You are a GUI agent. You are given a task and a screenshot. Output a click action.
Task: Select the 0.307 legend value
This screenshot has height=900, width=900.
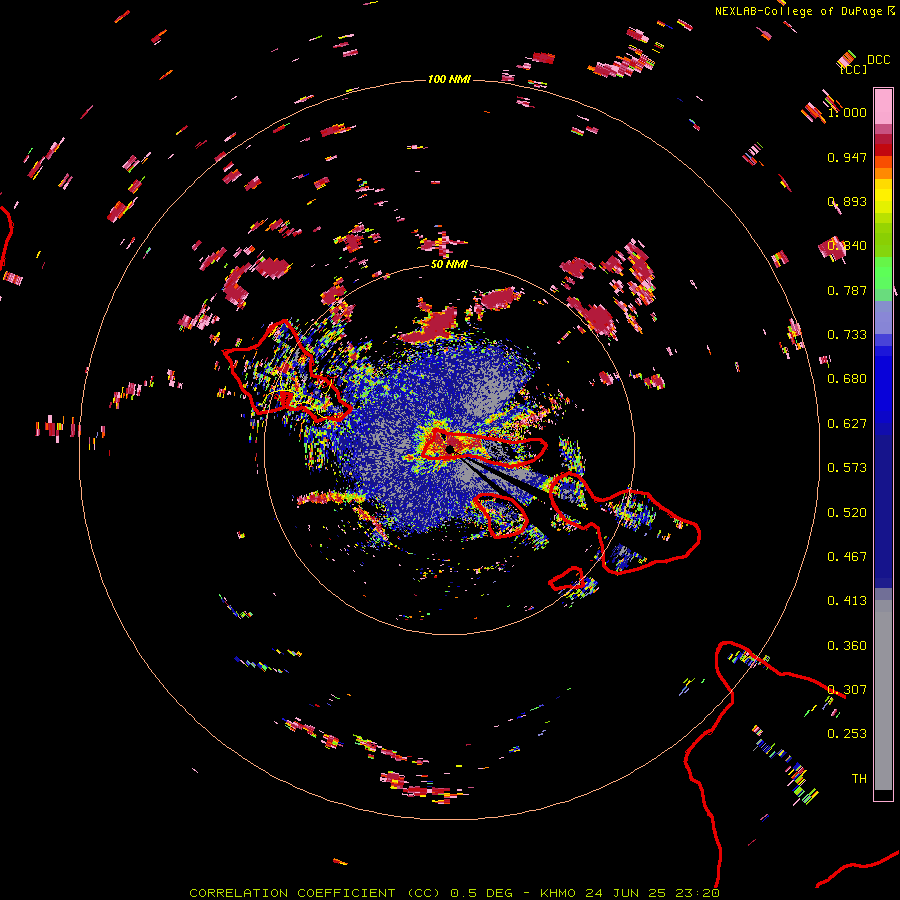[847, 690]
